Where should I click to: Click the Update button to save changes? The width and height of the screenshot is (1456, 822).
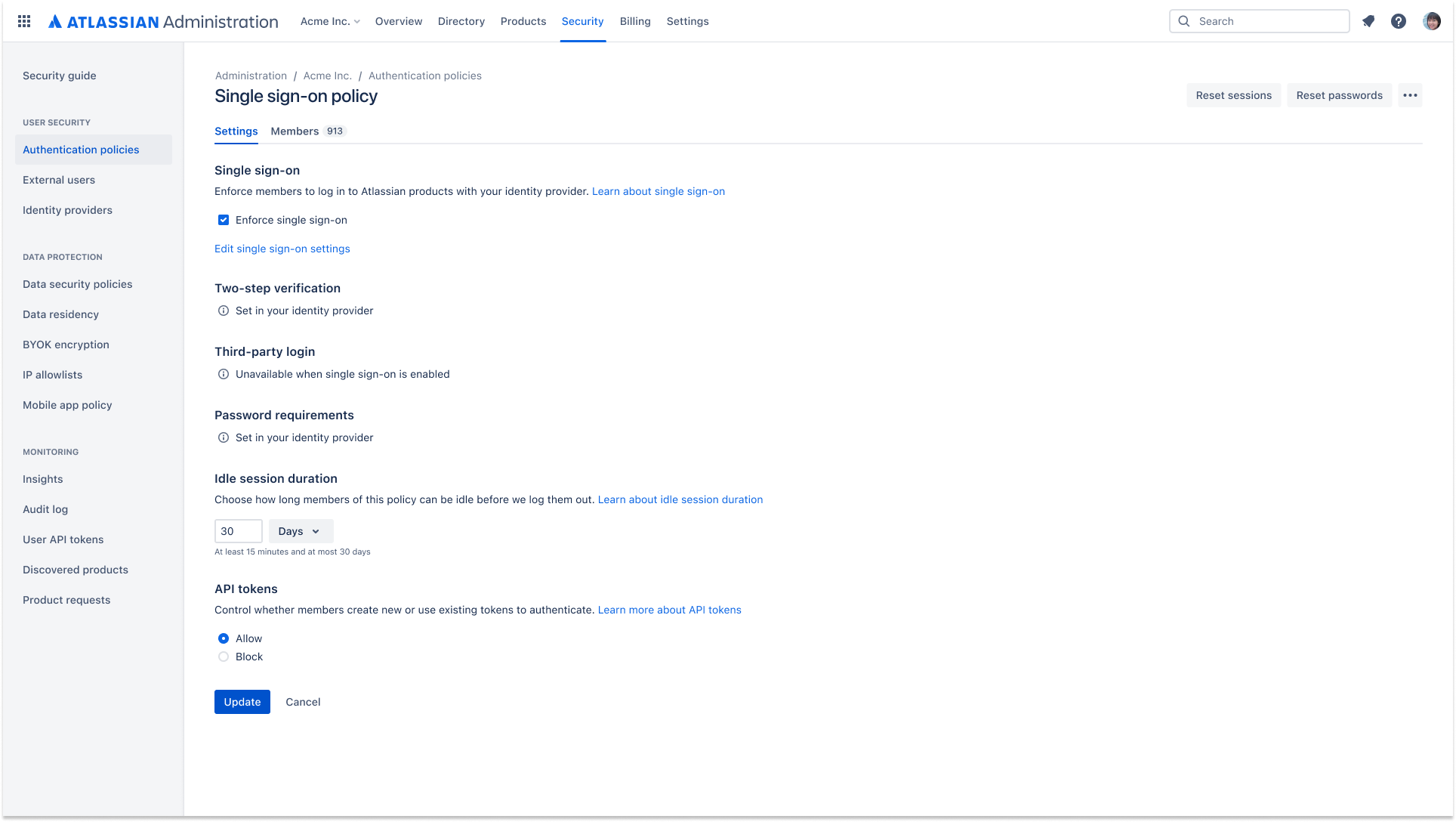242,702
